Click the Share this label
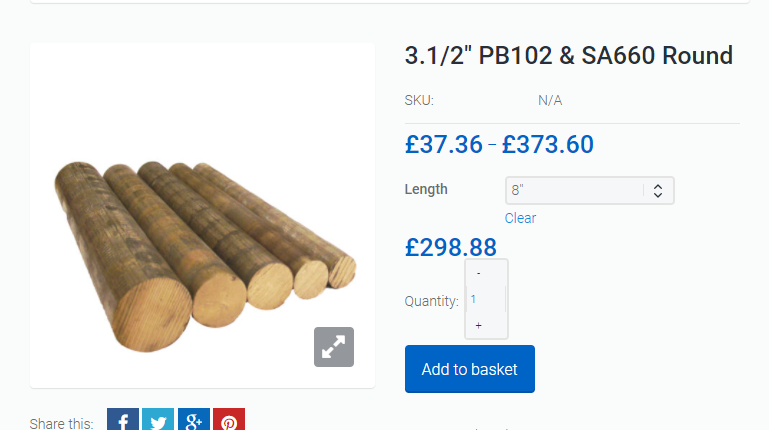This screenshot has width=769, height=430. pyautogui.click(x=62, y=423)
